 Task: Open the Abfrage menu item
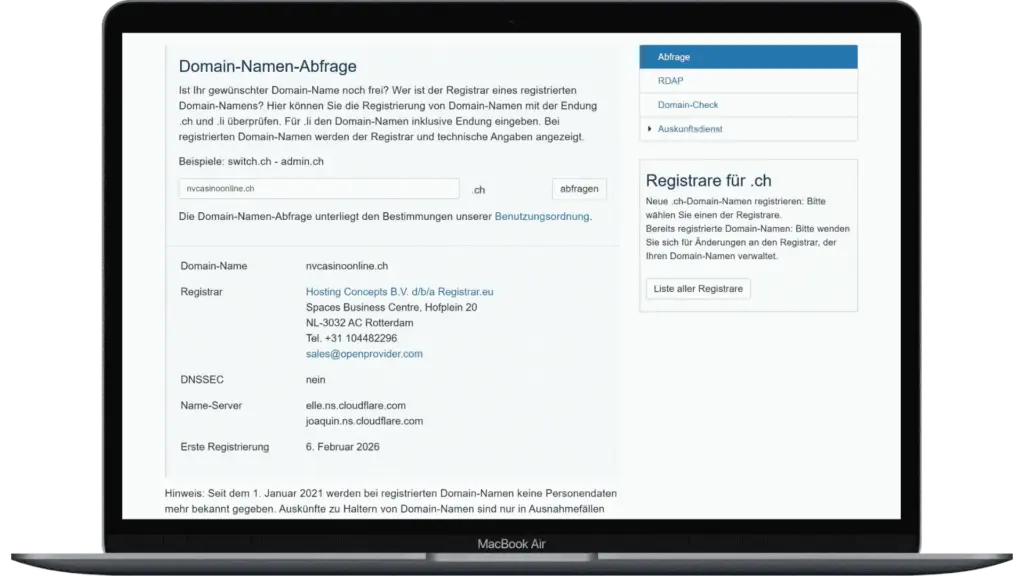pyautogui.click(x=748, y=57)
